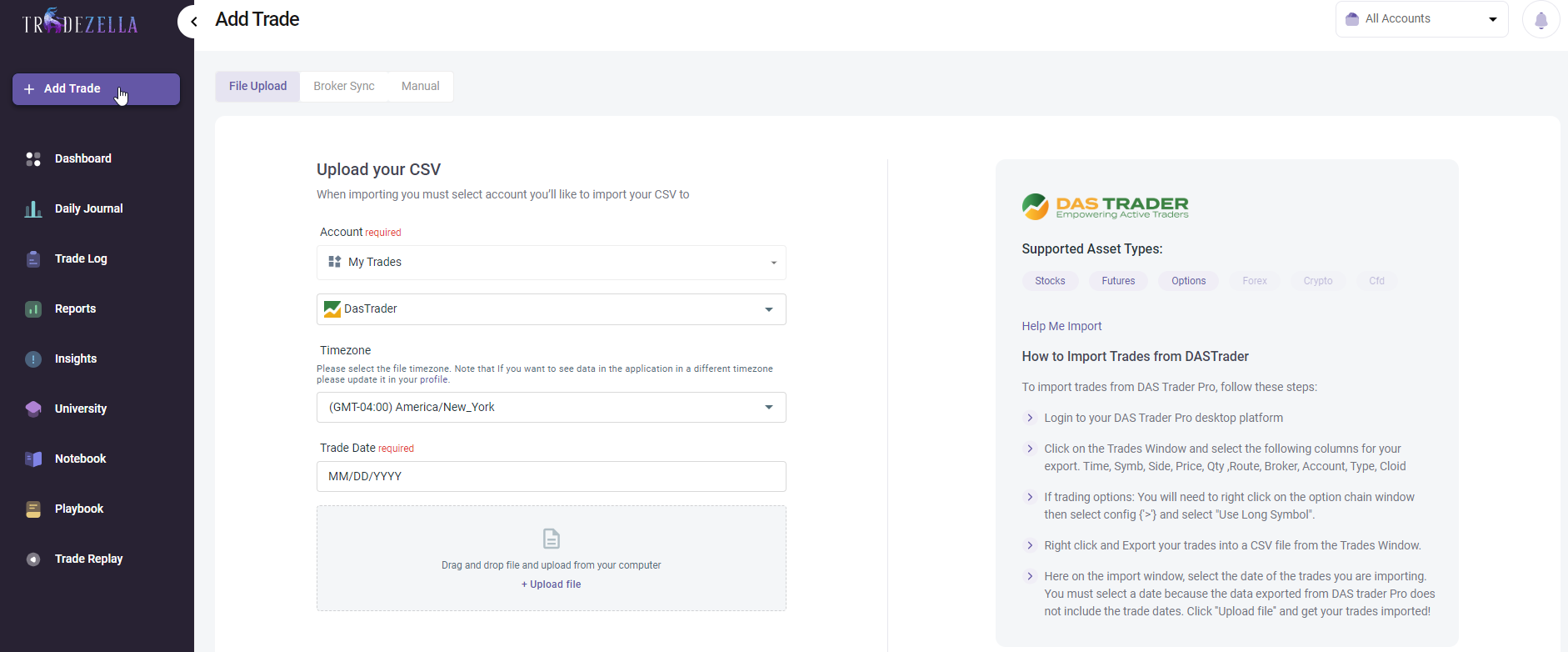Collapse the sidebar with the back arrow
1568x652 pixels.
point(193,22)
